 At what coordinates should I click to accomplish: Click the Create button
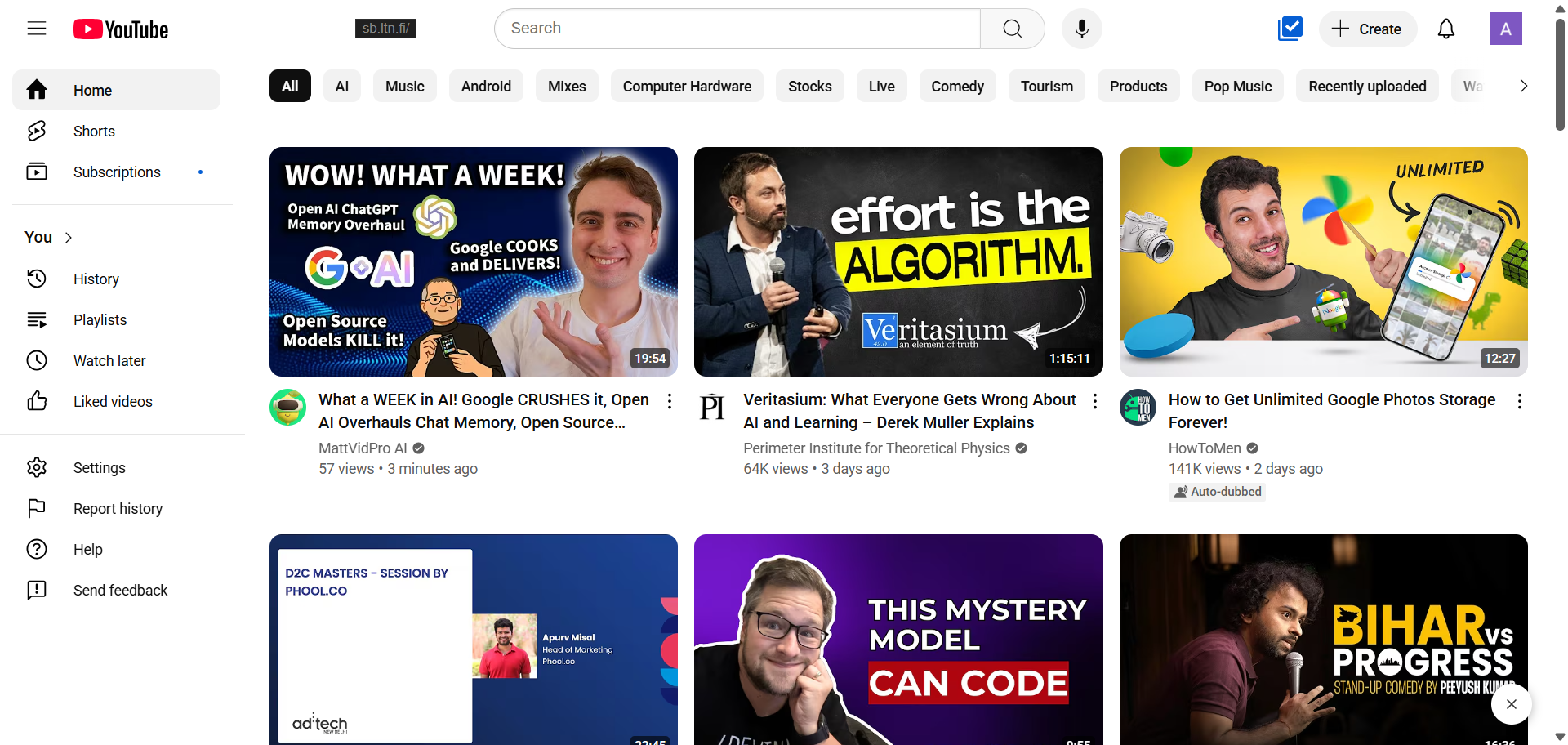(x=1368, y=29)
